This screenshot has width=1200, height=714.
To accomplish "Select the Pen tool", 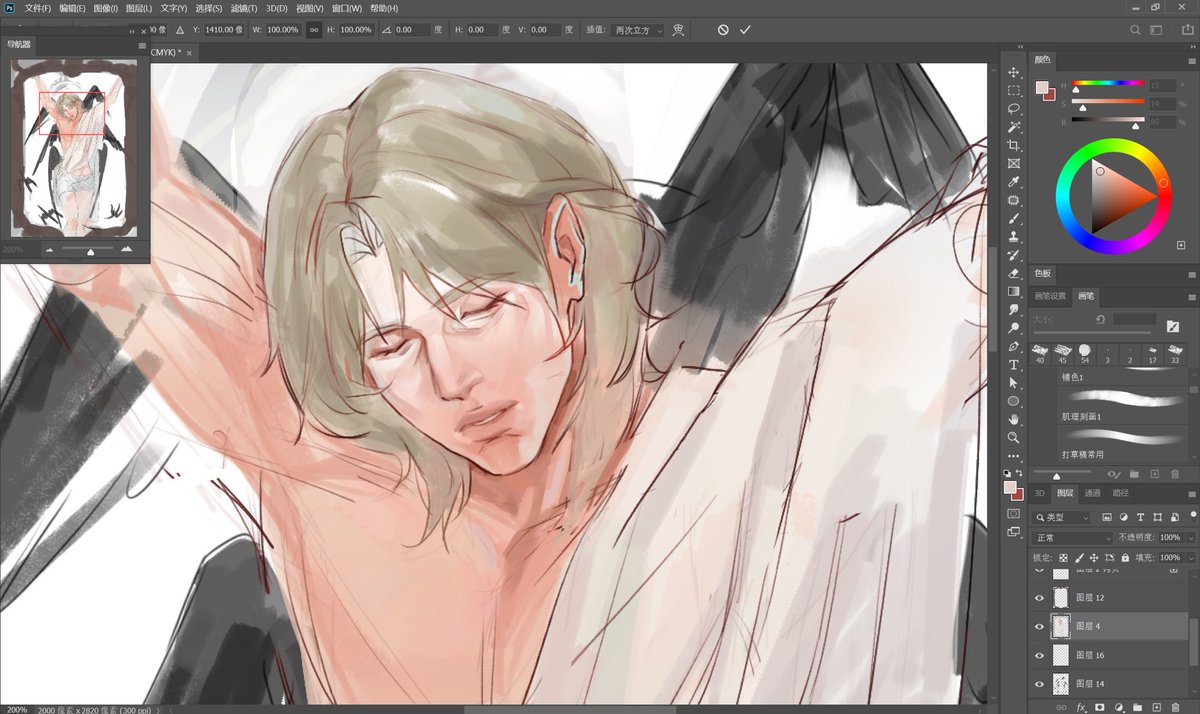I will pyautogui.click(x=1013, y=346).
